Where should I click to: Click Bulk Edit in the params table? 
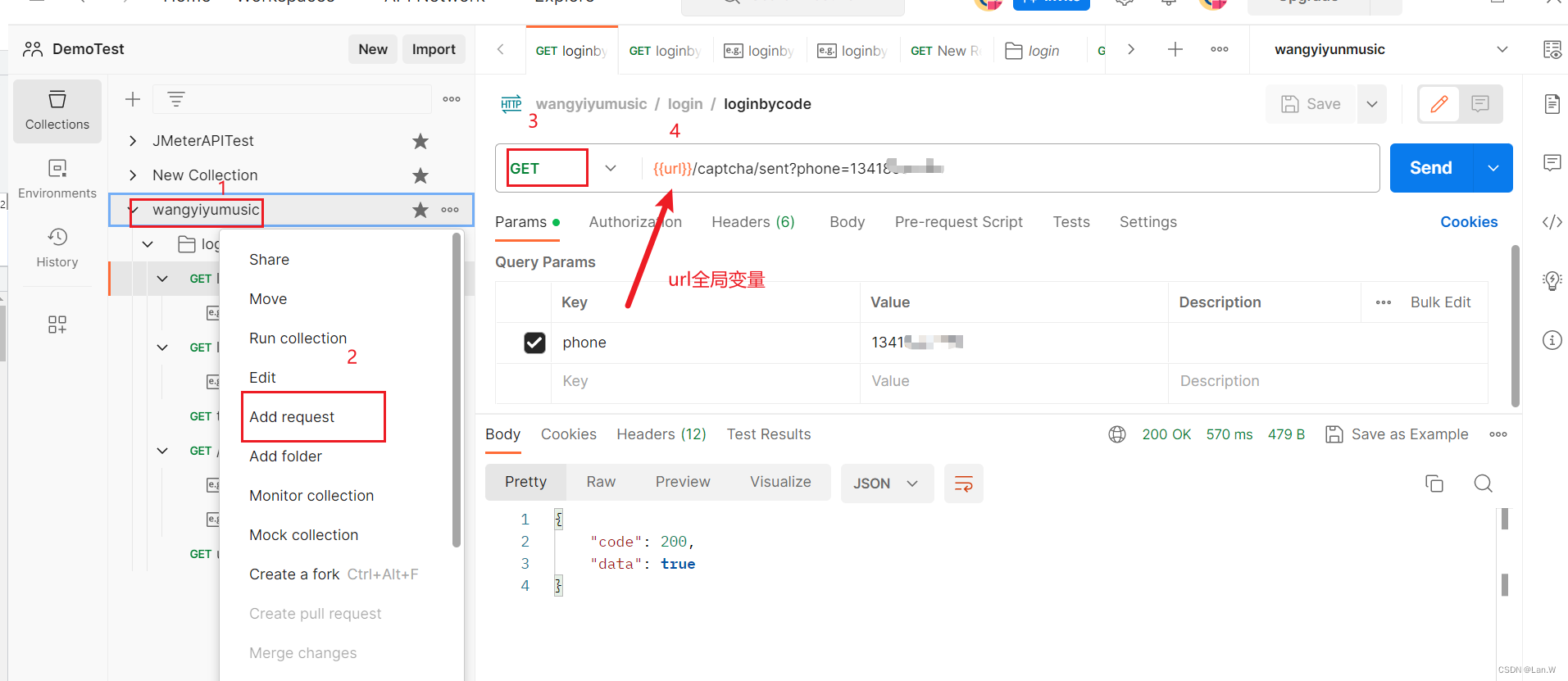click(x=1440, y=302)
